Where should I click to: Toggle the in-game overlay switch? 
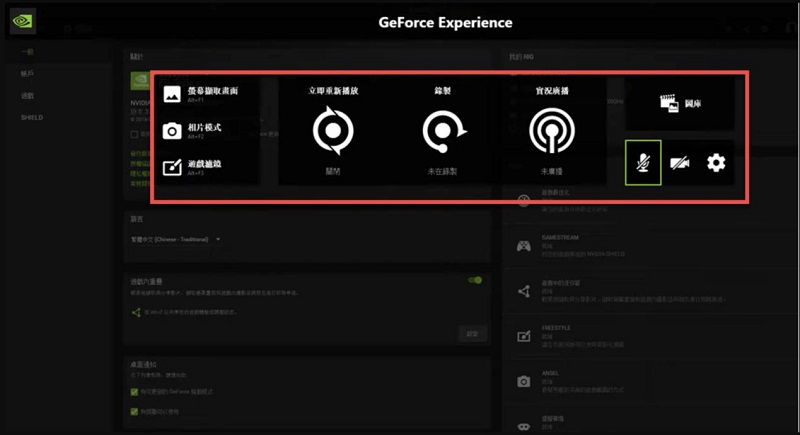(475, 280)
